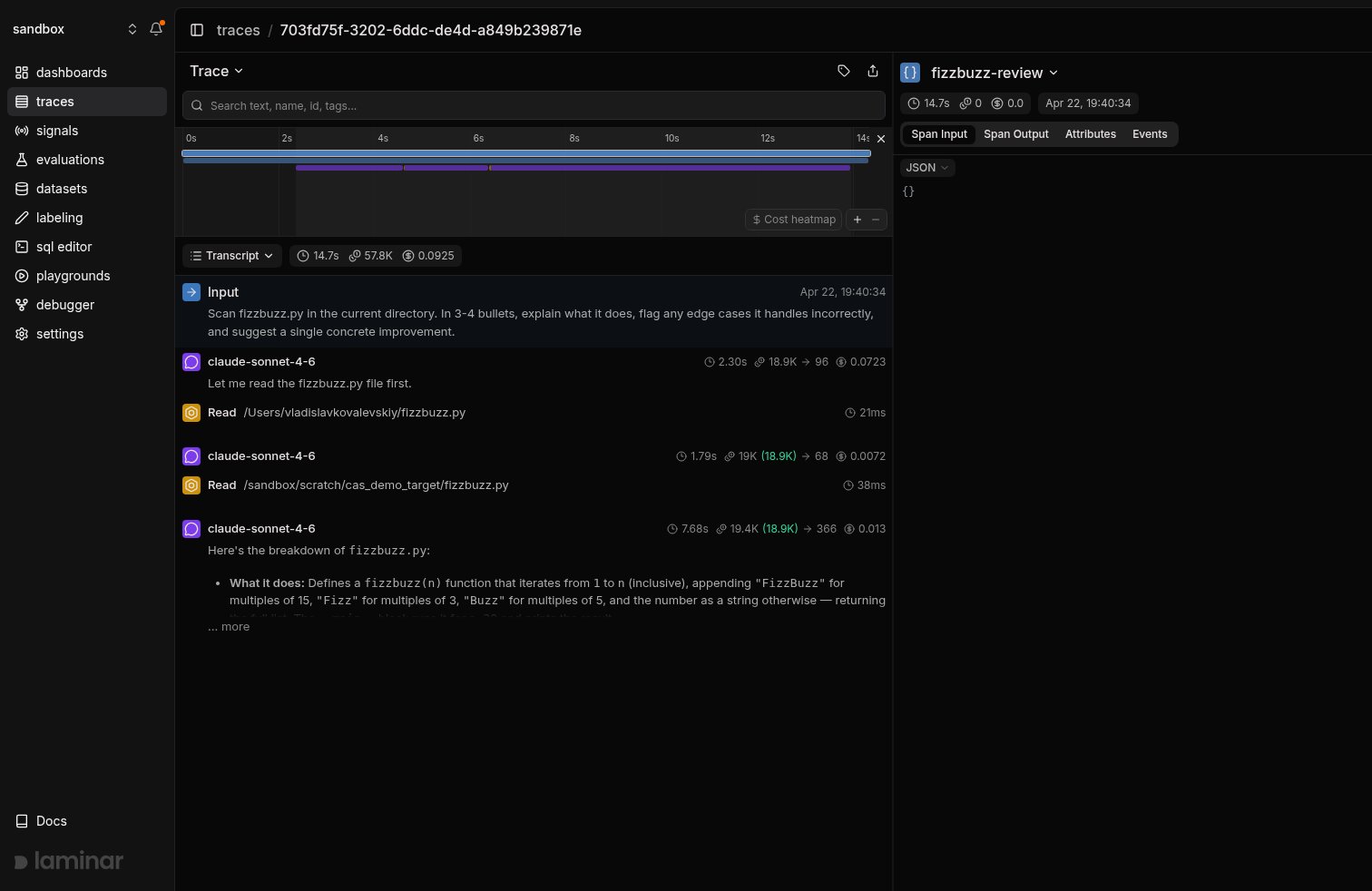Click the Input arrow icon in transcript
The height and width of the screenshot is (891, 1372).
click(x=191, y=292)
